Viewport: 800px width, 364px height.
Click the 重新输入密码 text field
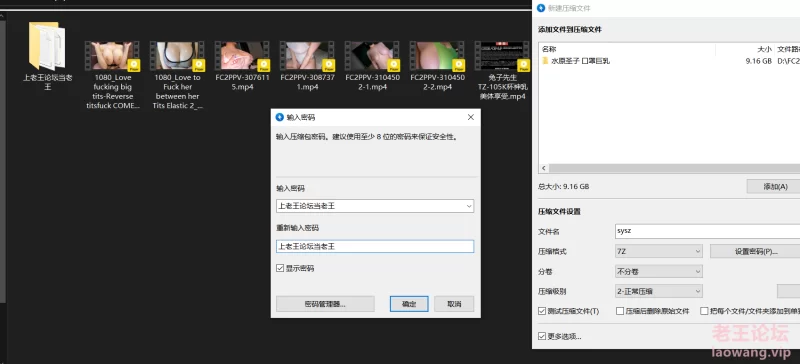[x=375, y=246]
